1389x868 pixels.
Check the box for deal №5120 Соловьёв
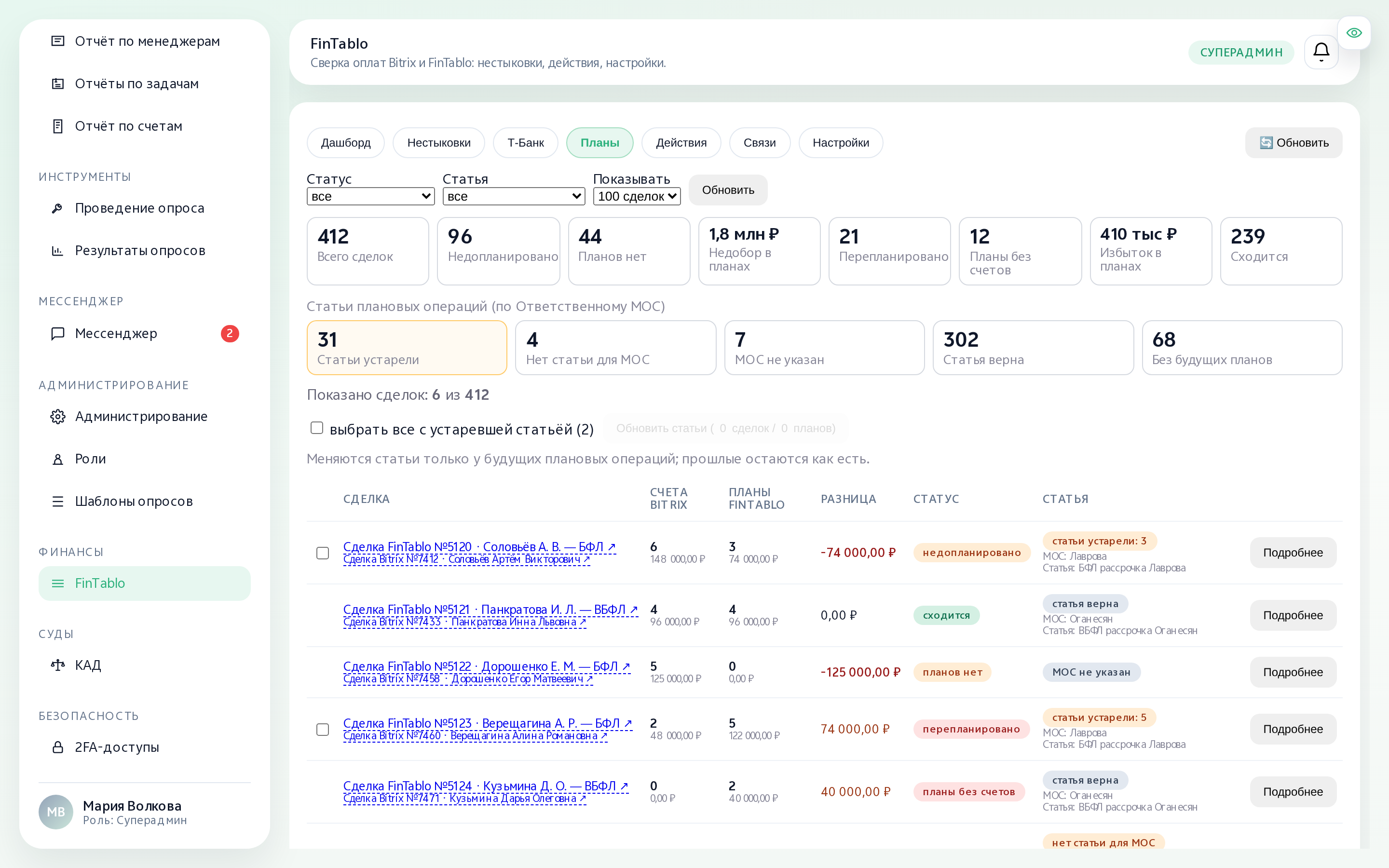(x=323, y=553)
